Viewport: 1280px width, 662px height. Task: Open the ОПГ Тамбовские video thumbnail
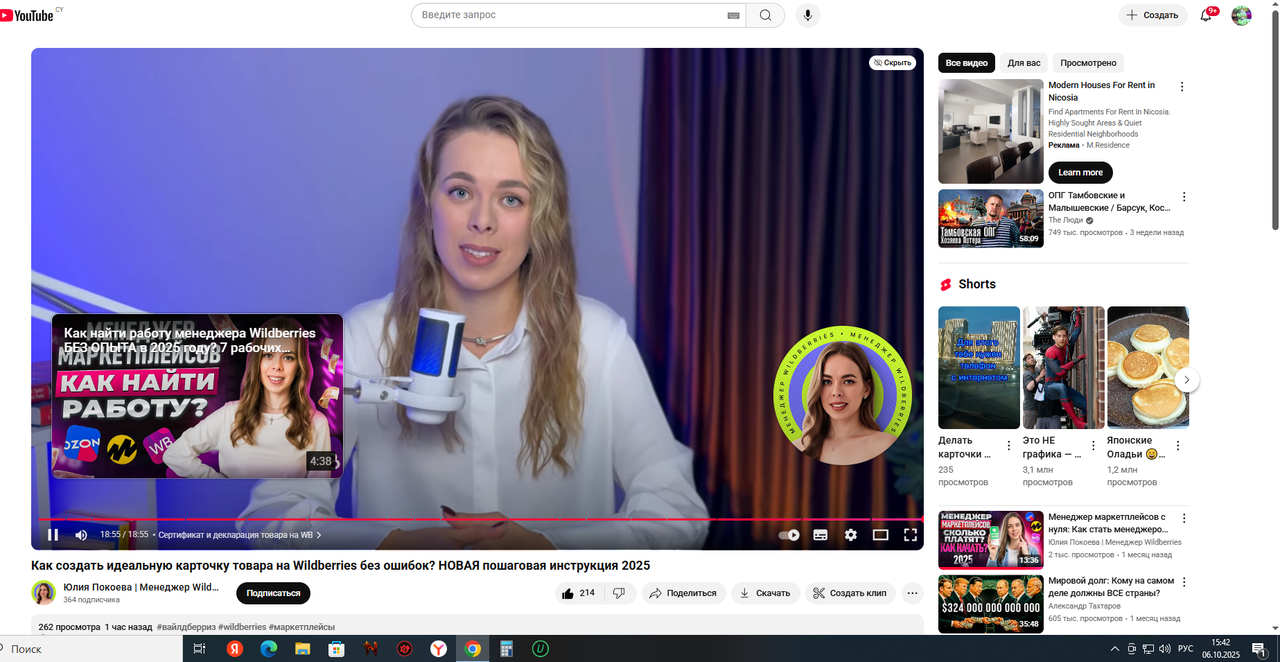[991, 218]
